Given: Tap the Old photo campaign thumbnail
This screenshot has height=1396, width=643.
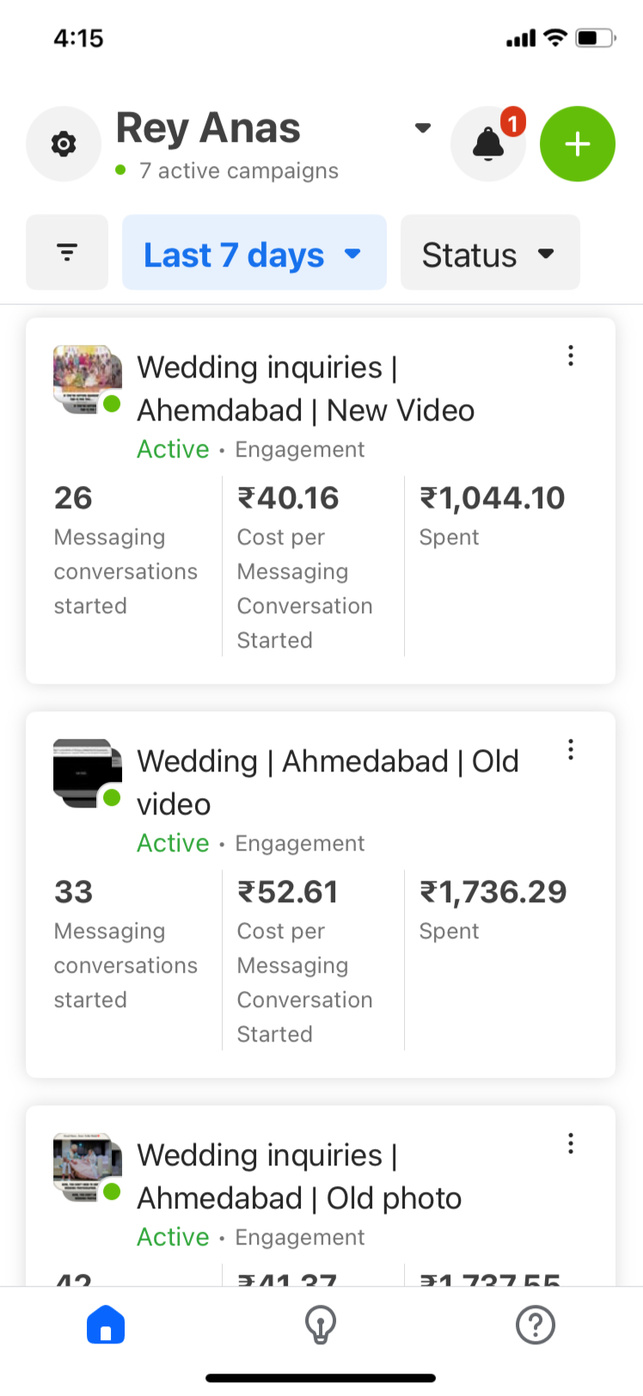Looking at the screenshot, I should pyautogui.click(x=87, y=1167).
